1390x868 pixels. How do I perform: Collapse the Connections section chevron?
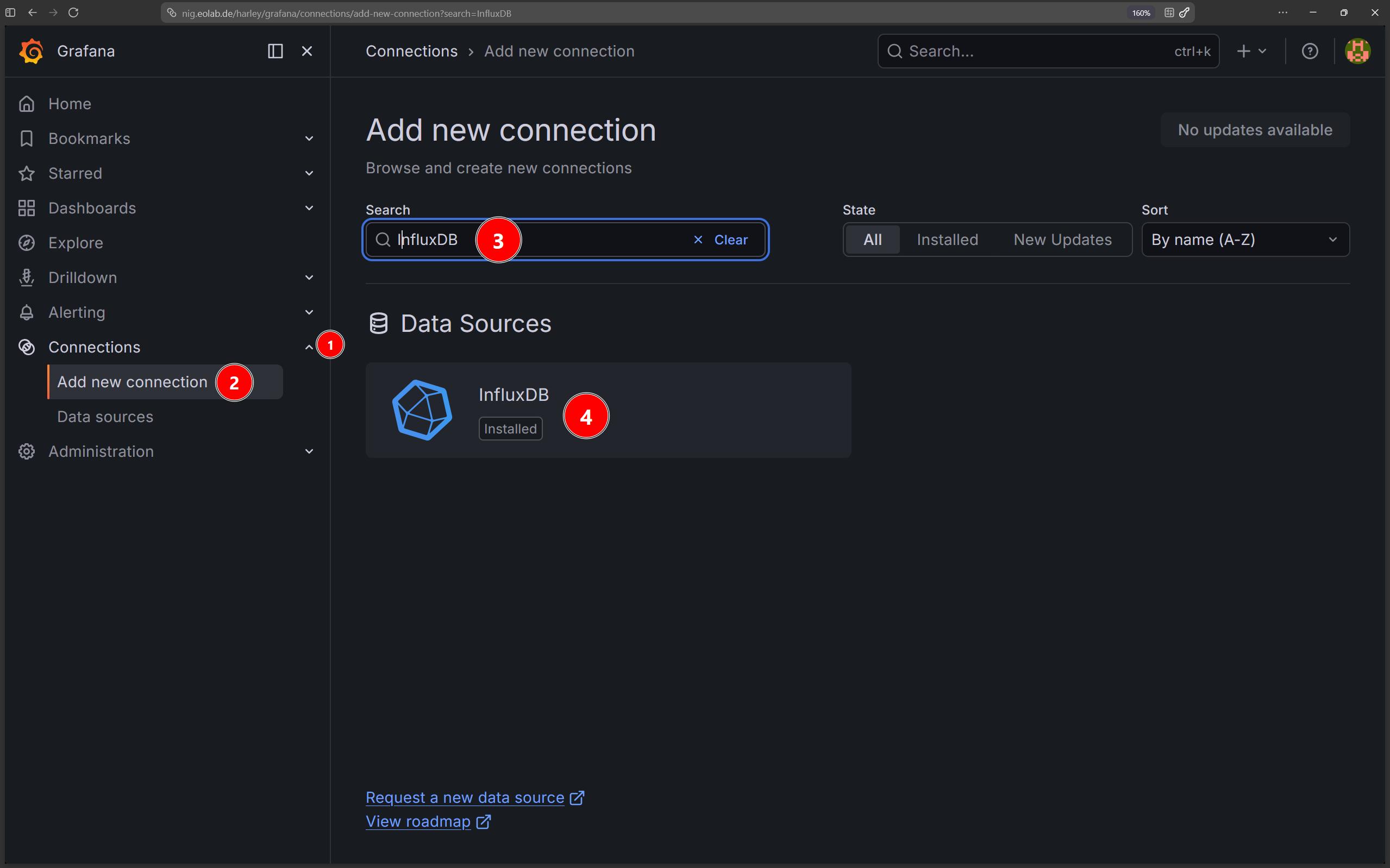pyautogui.click(x=309, y=347)
